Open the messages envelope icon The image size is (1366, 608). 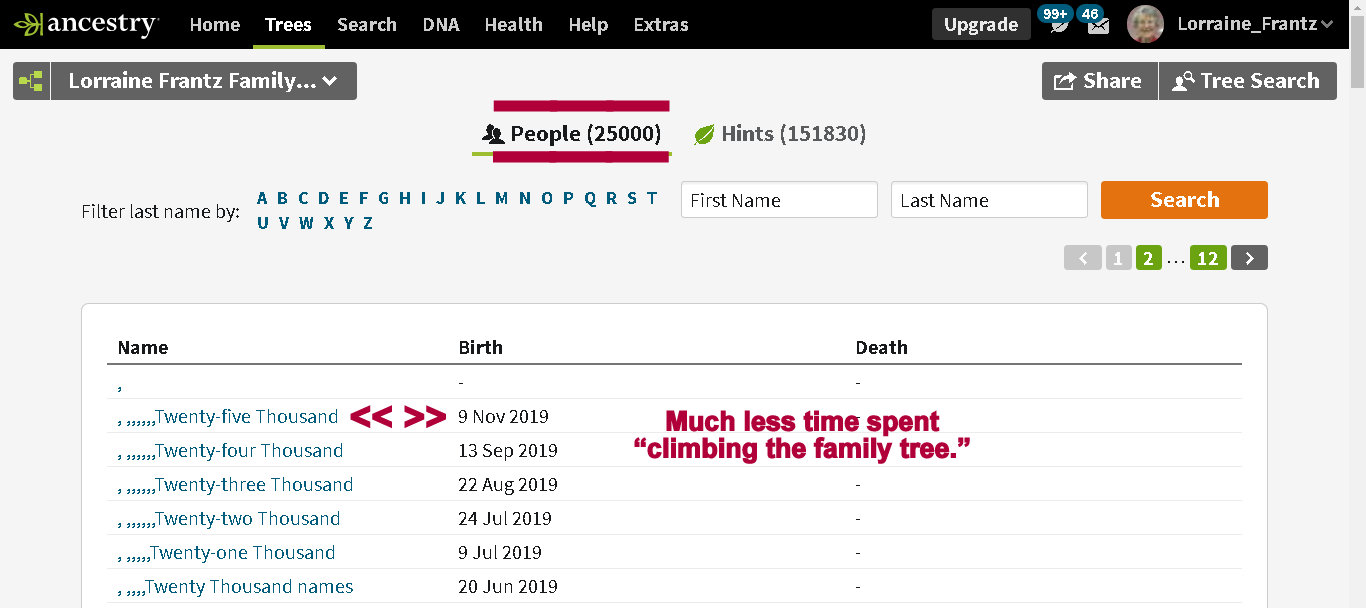pos(1098,25)
